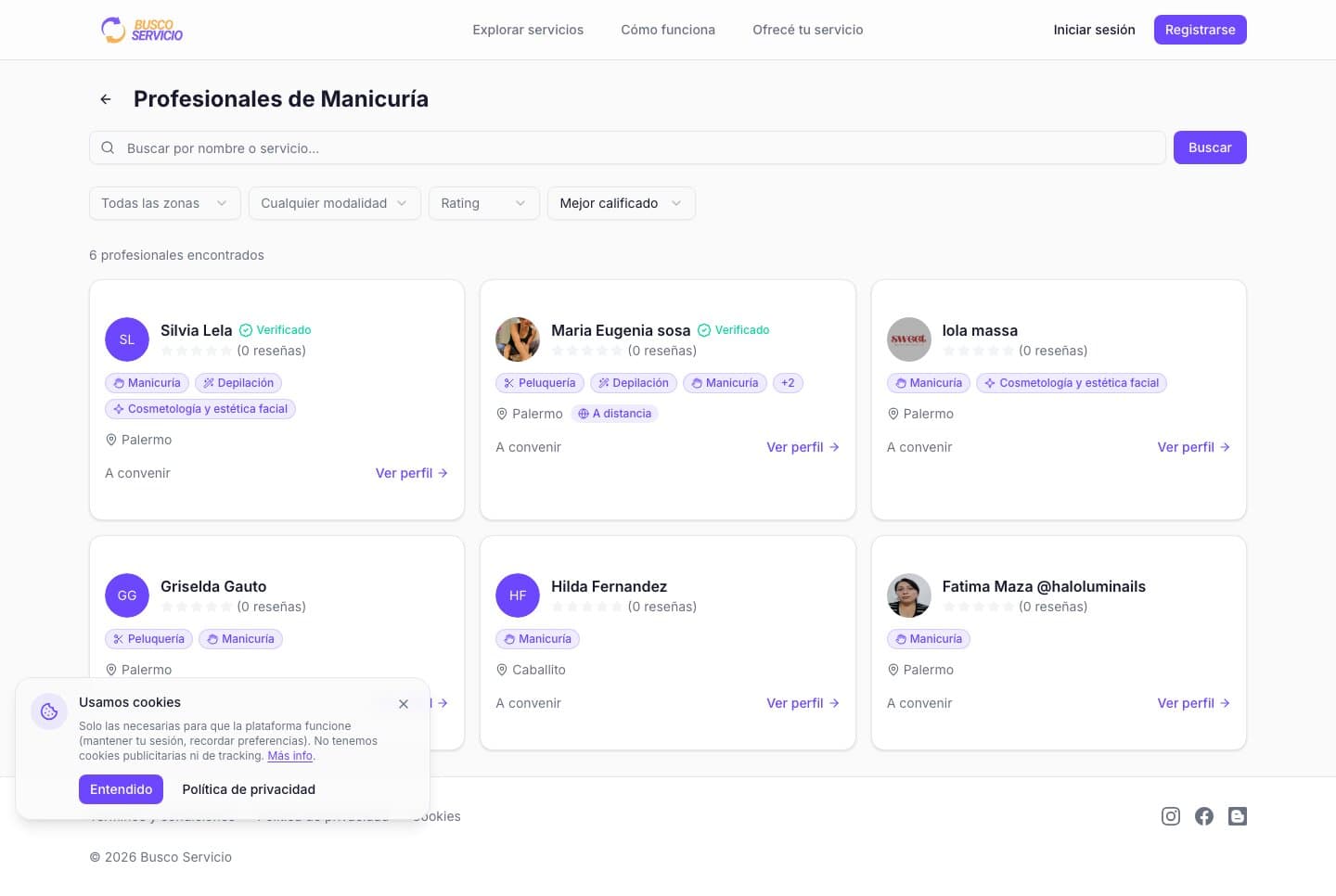Click Maria Eugenia's A distancia badge

point(614,414)
